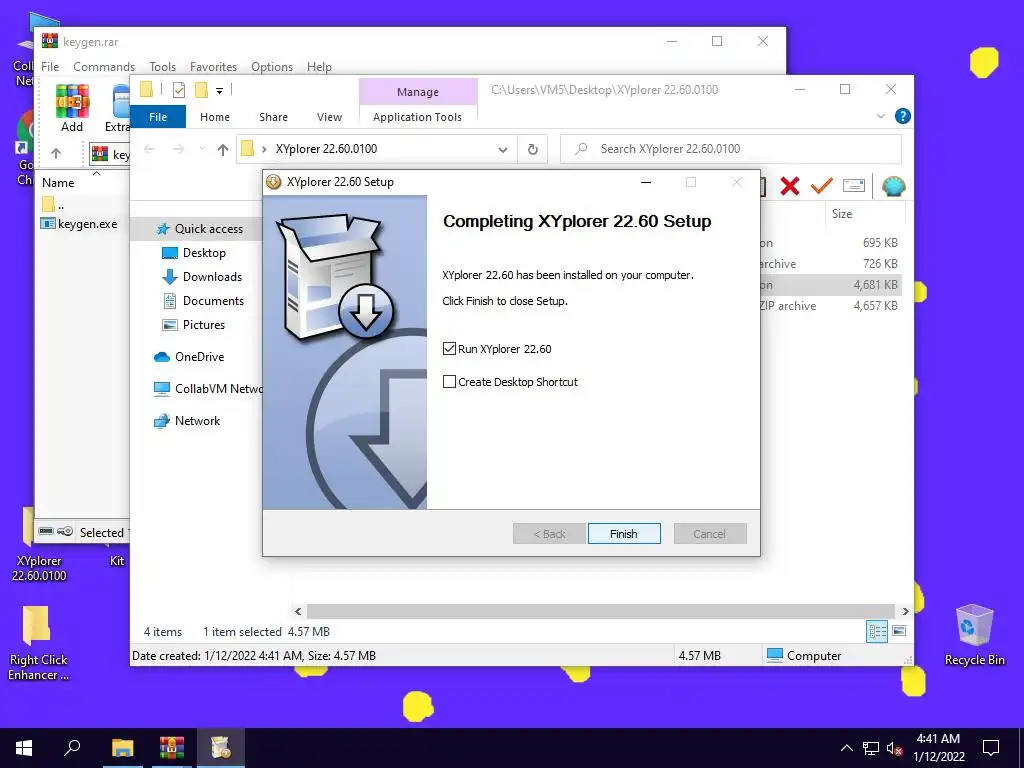Click Finish to close XYplorer Setup
This screenshot has width=1024, height=768.
pyautogui.click(x=624, y=534)
